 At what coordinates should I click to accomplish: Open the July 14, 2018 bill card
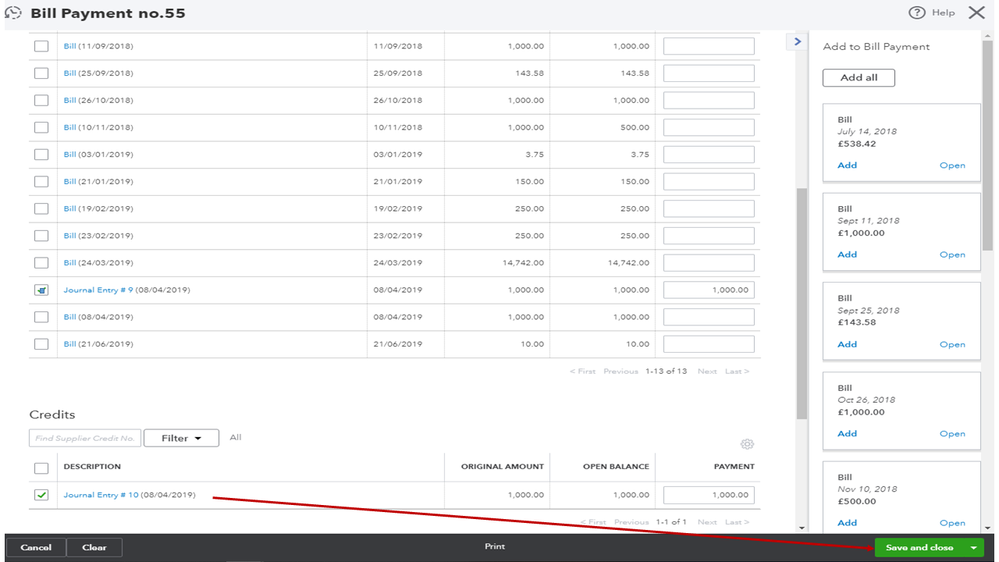tap(952, 165)
